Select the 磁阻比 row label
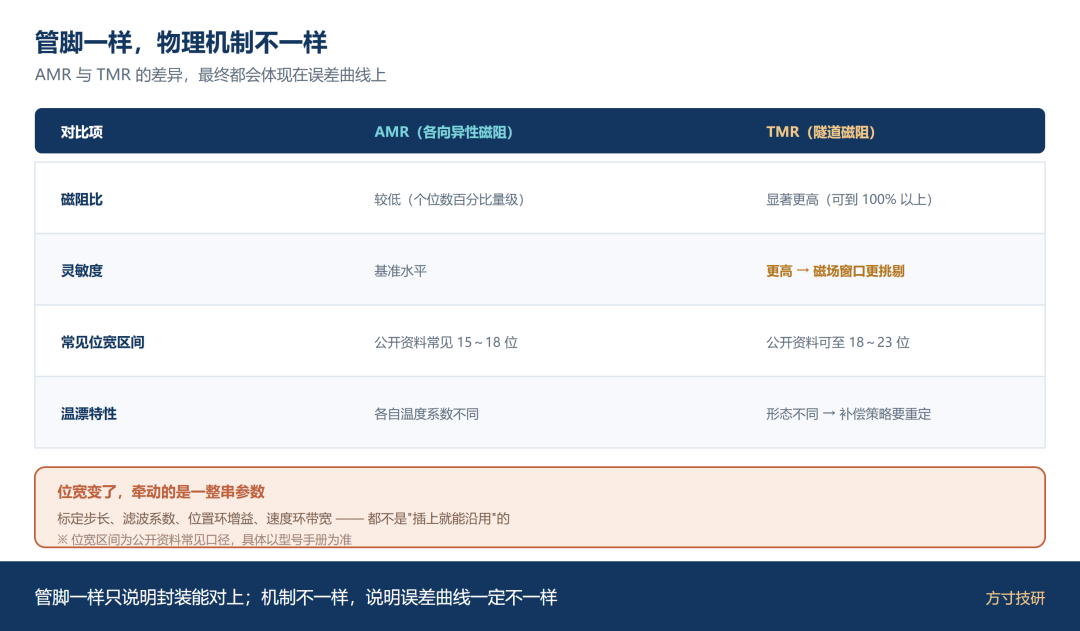 81,200
